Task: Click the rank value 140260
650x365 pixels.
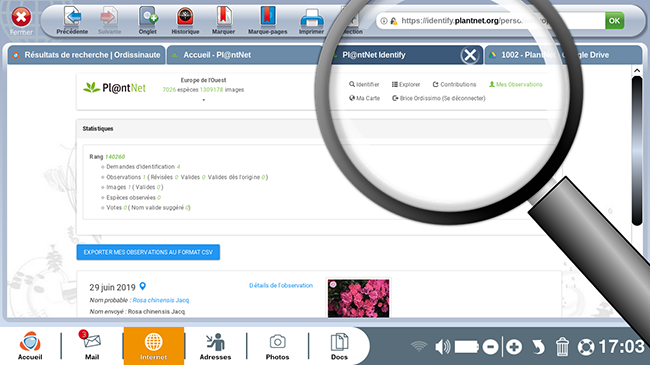Action: pyautogui.click(x=115, y=157)
